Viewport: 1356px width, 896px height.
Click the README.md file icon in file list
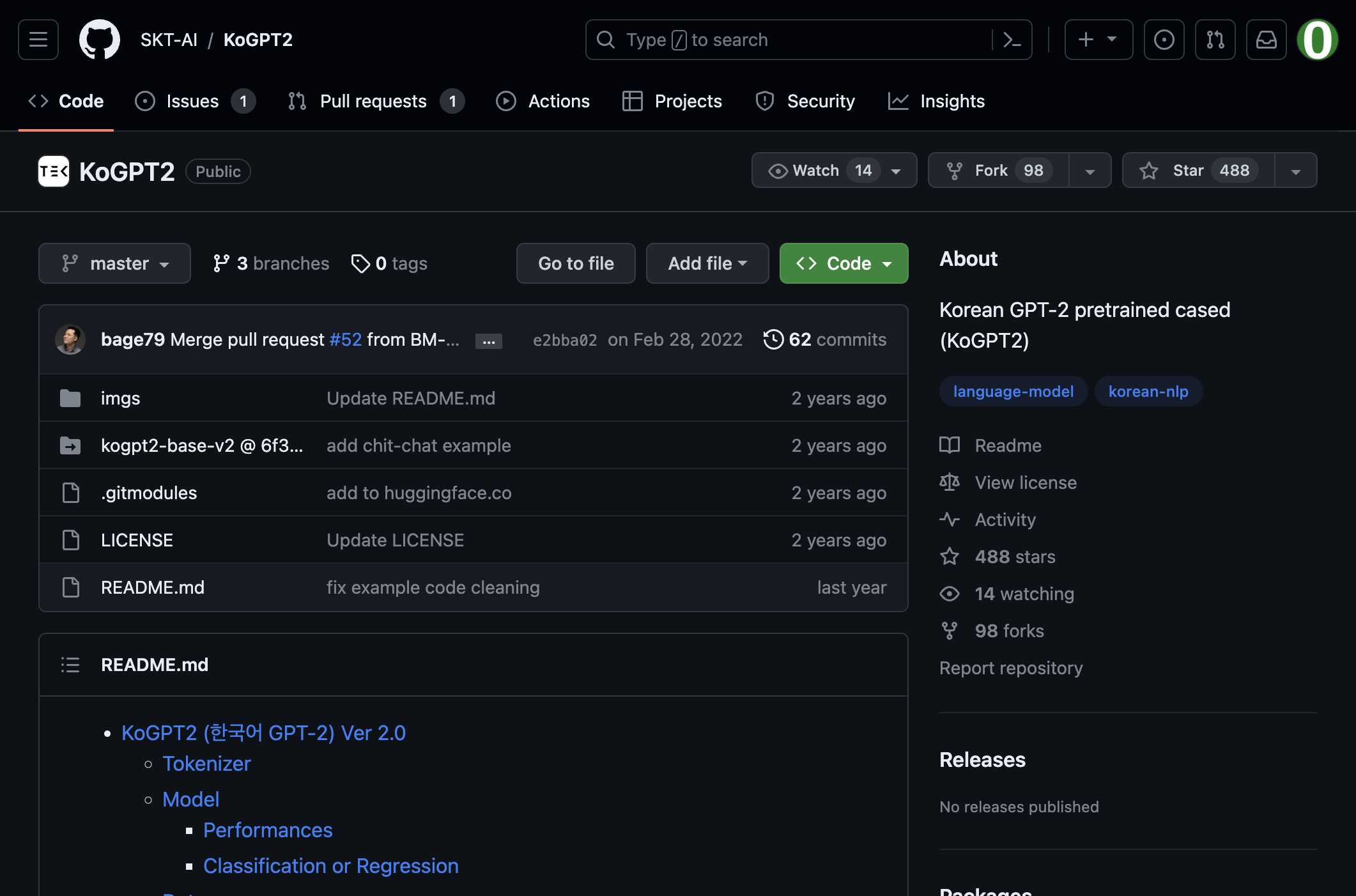[70, 587]
